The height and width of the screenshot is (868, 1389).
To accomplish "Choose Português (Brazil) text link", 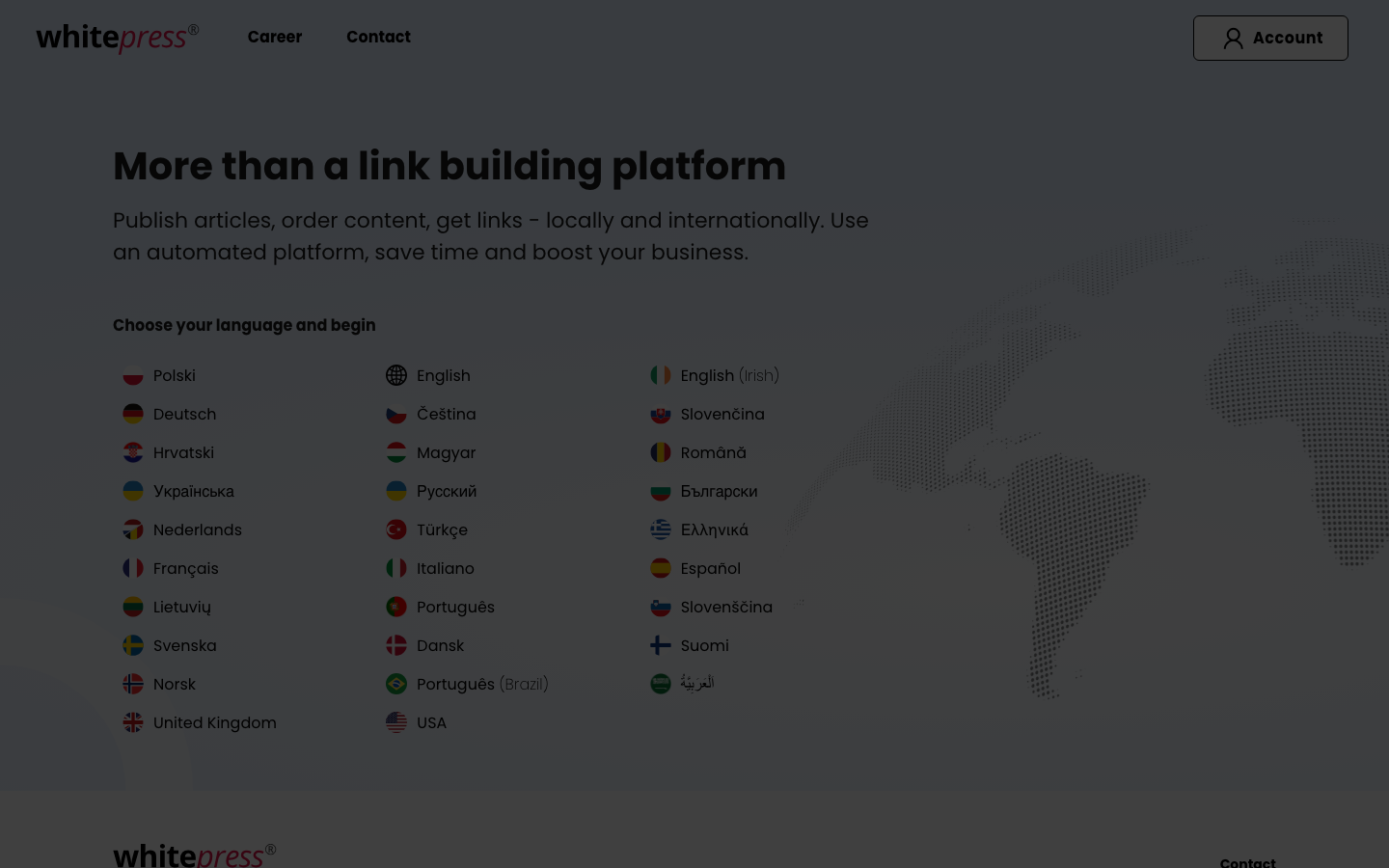I will point(482,684).
